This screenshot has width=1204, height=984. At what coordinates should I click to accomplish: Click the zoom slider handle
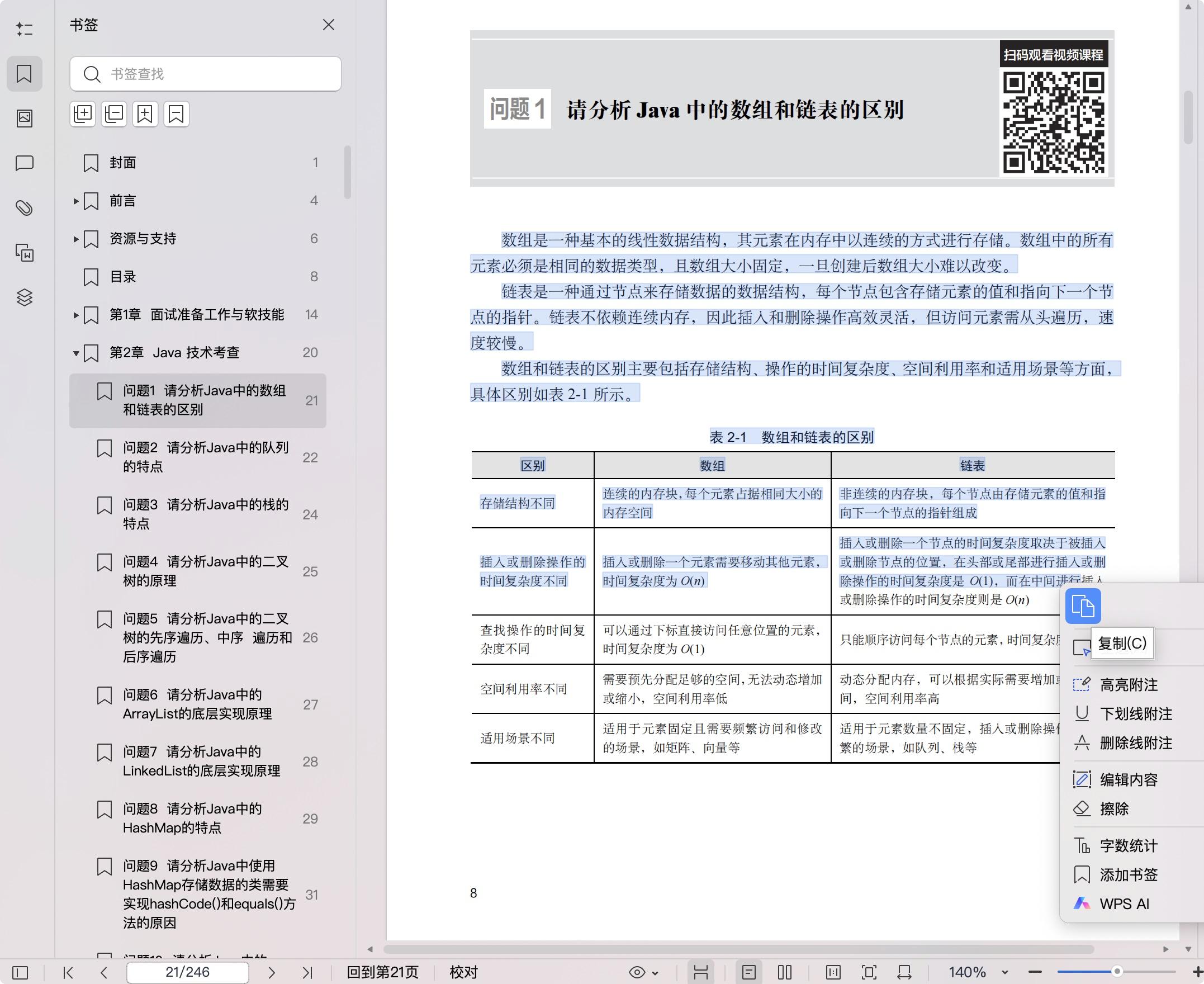point(1117,972)
